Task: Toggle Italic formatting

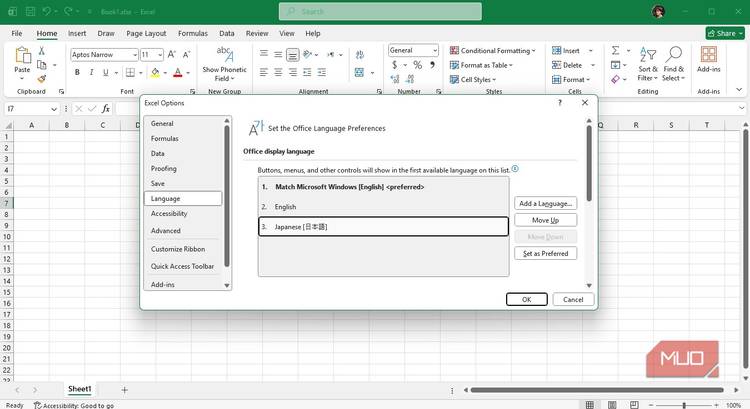Action: (x=91, y=72)
